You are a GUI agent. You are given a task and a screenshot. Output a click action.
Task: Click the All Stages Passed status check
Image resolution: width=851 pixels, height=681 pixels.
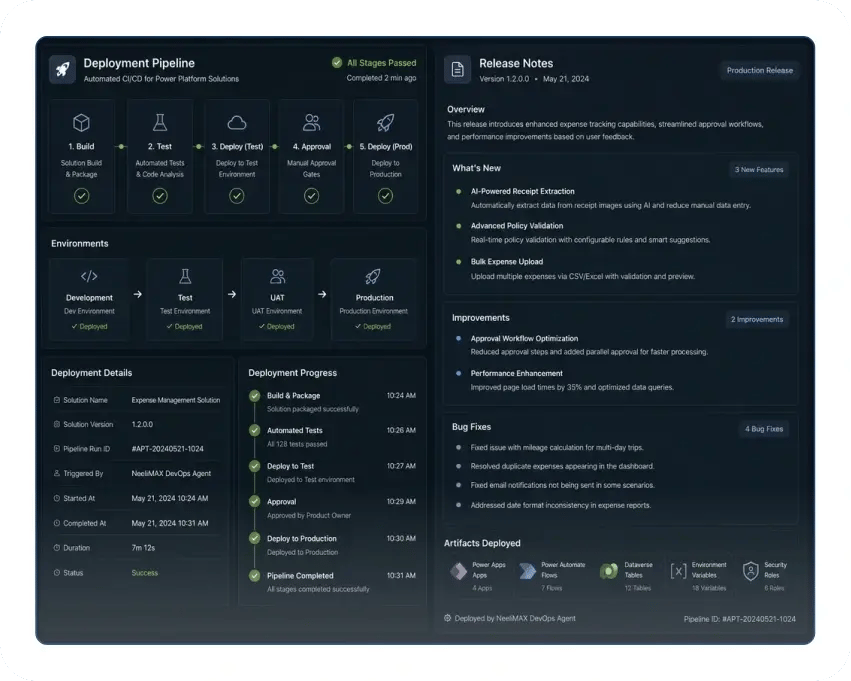point(336,62)
